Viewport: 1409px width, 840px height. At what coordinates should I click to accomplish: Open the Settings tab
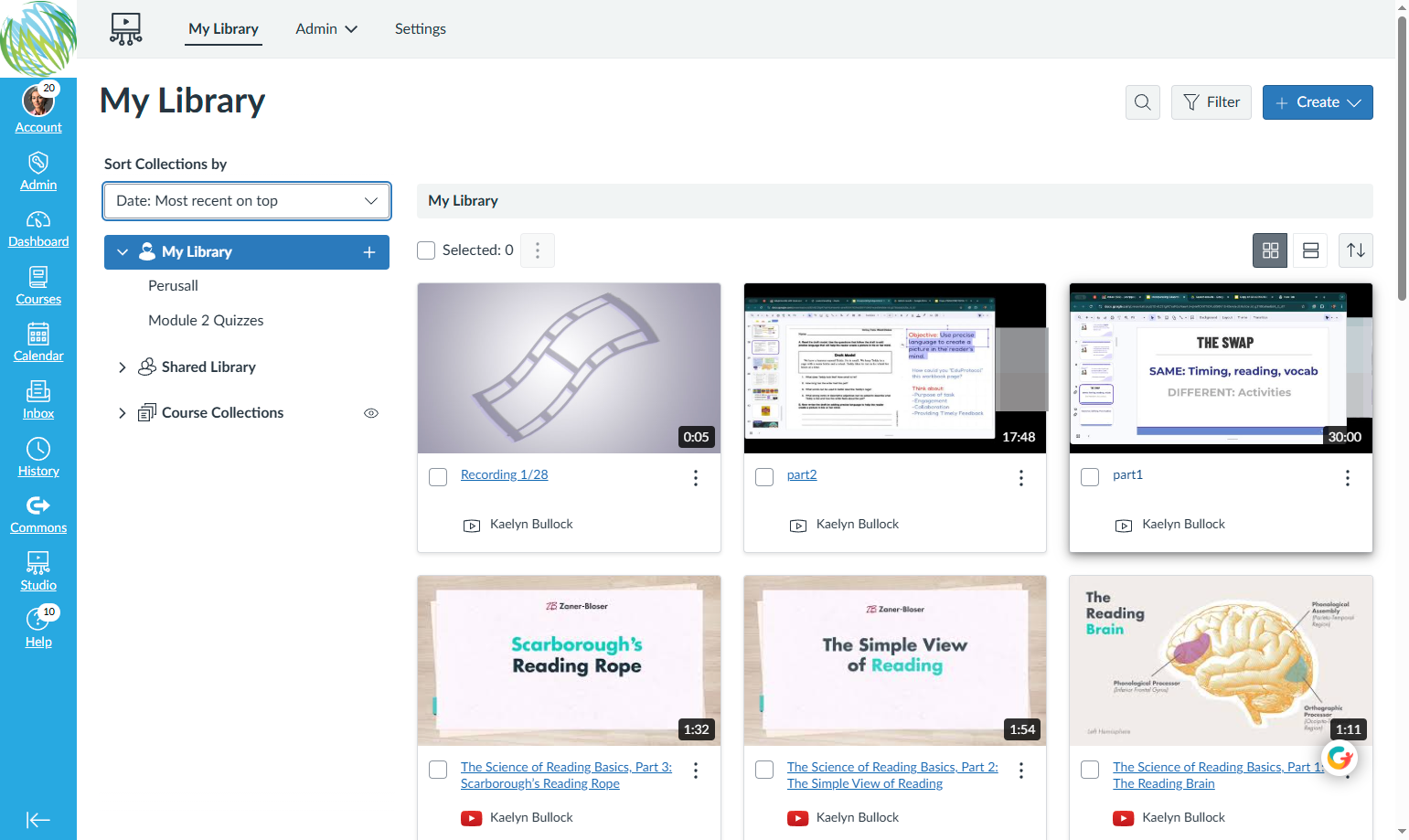(421, 29)
